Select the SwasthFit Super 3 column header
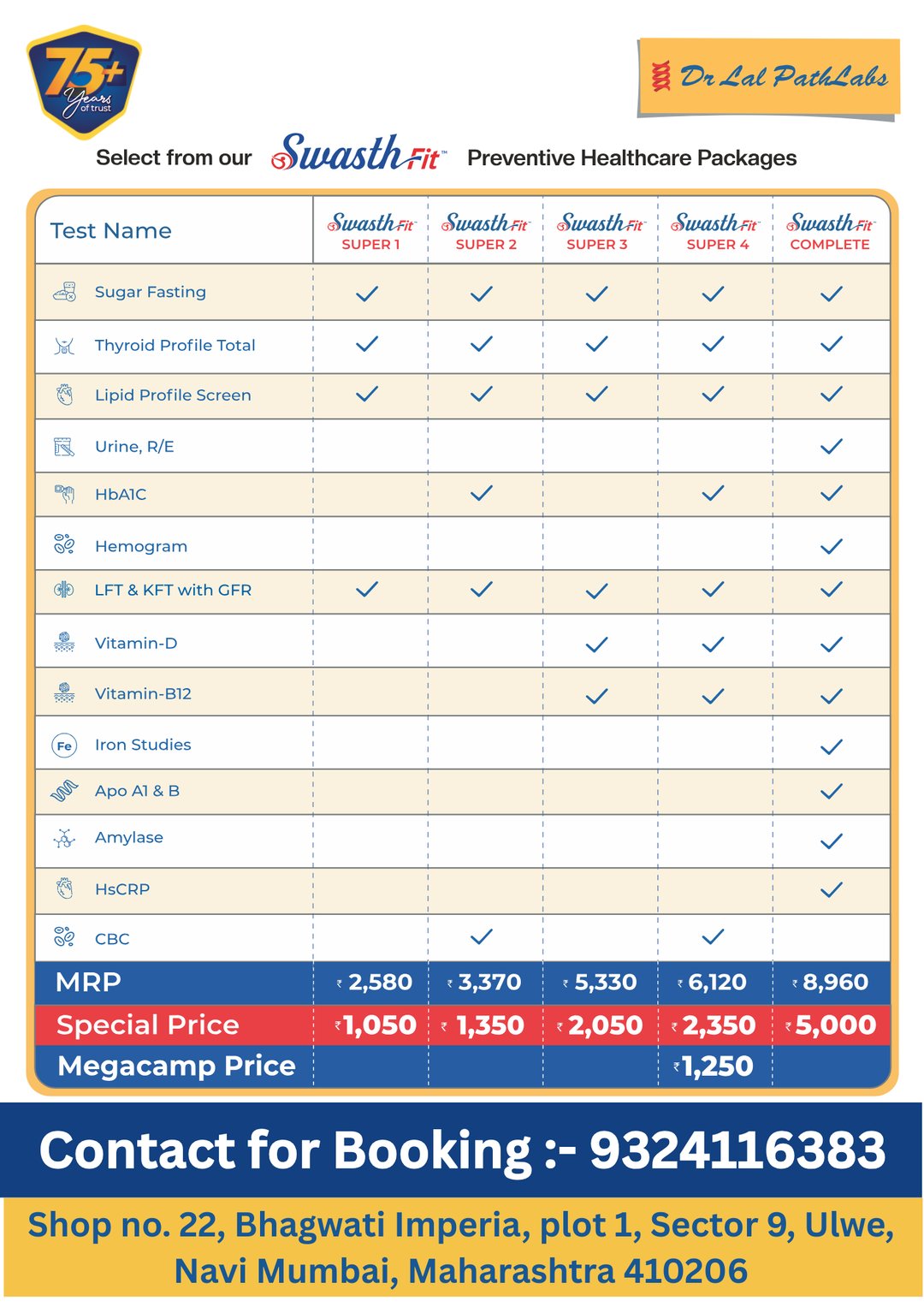This screenshot has height=1307, width=924. click(x=598, y=232)
